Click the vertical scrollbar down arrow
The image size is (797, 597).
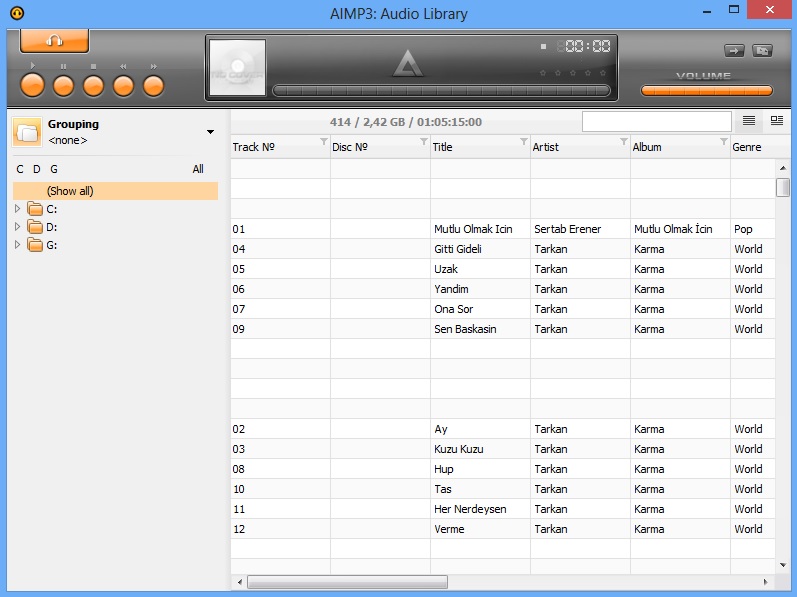click(x=783, y=565)
